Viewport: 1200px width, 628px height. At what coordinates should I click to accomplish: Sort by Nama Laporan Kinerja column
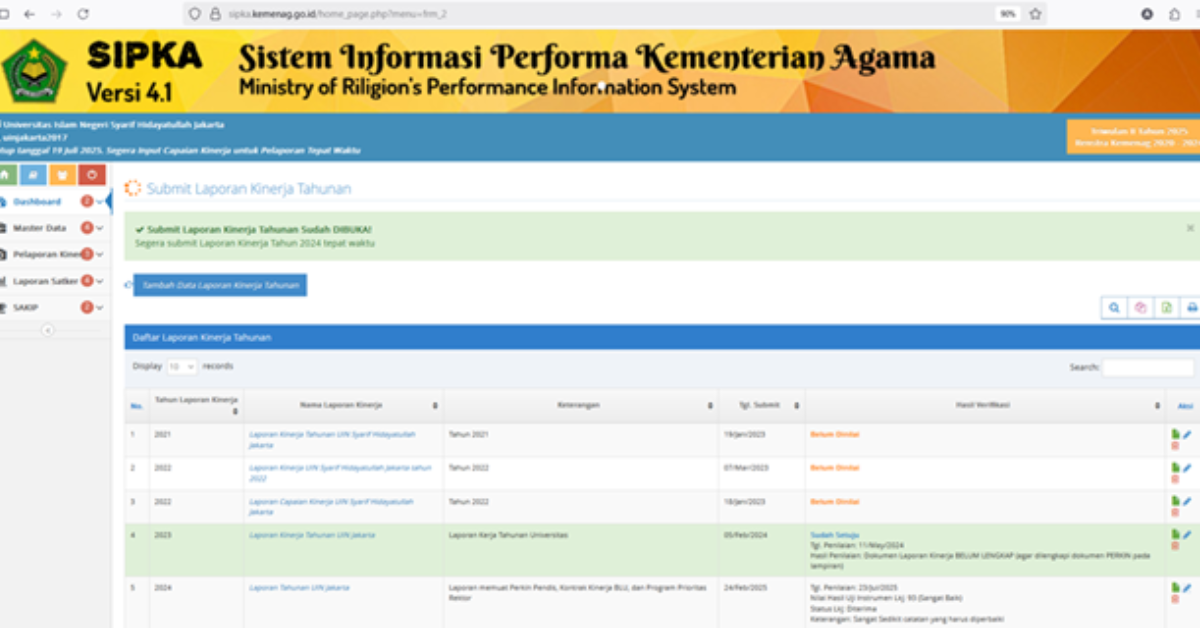[x=343, y=405]
